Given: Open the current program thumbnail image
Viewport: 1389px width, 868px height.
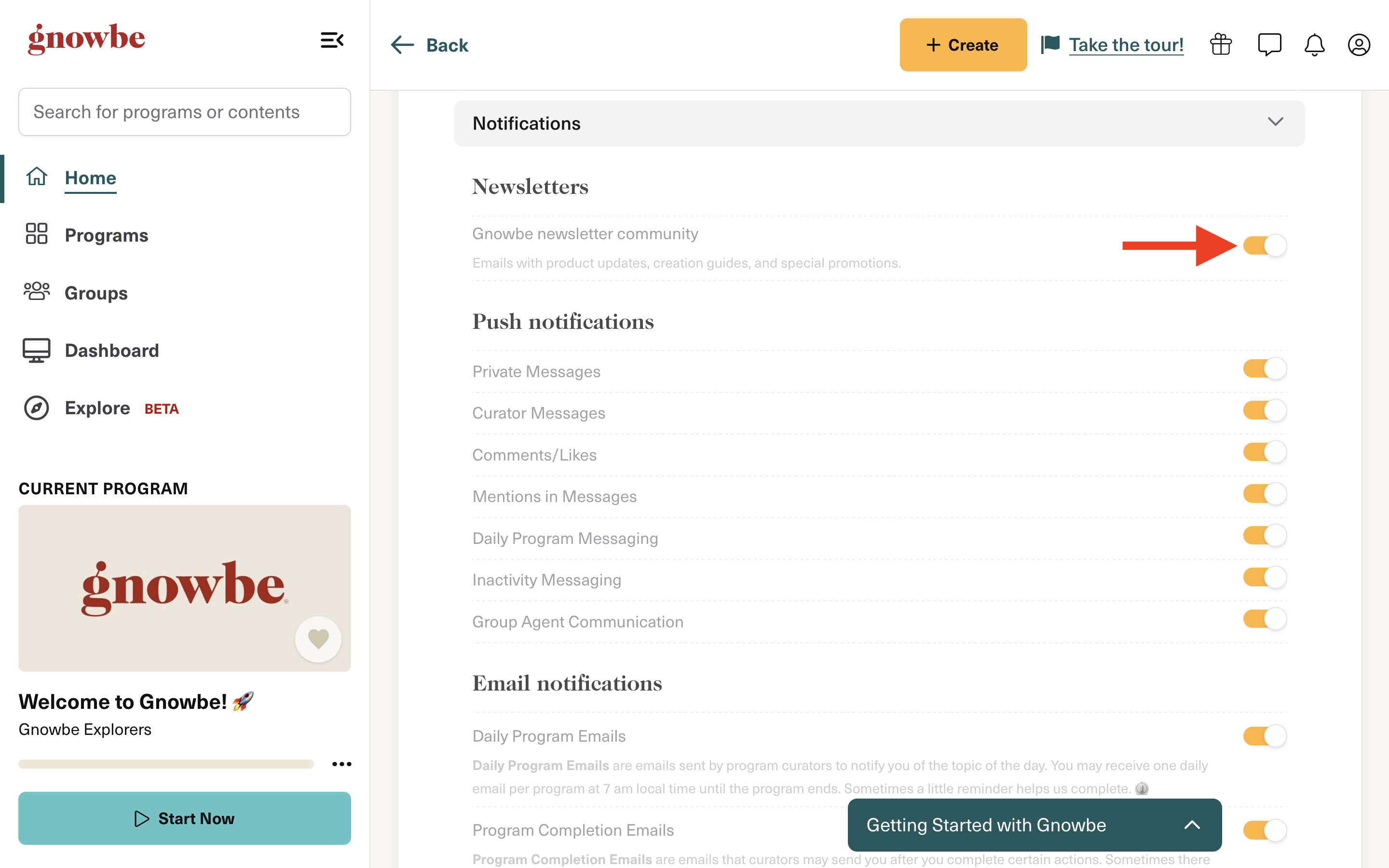Looking at the screenshot, I should 184,588.
